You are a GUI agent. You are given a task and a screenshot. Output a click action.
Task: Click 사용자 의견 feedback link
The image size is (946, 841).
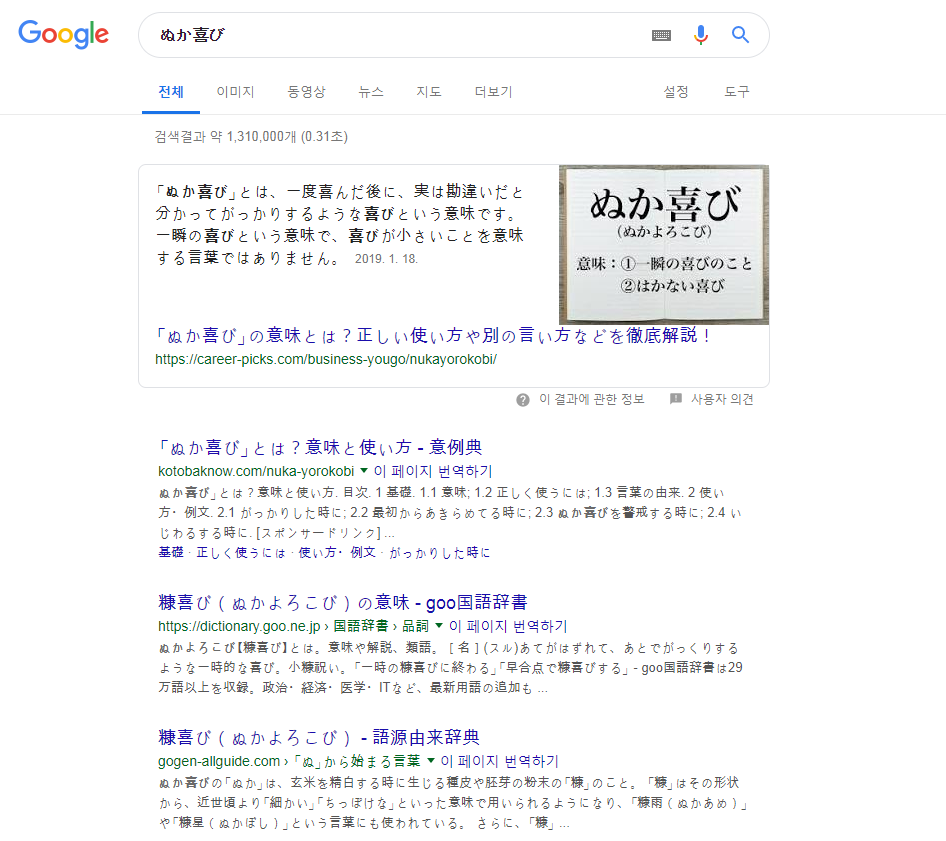[722, 399]
